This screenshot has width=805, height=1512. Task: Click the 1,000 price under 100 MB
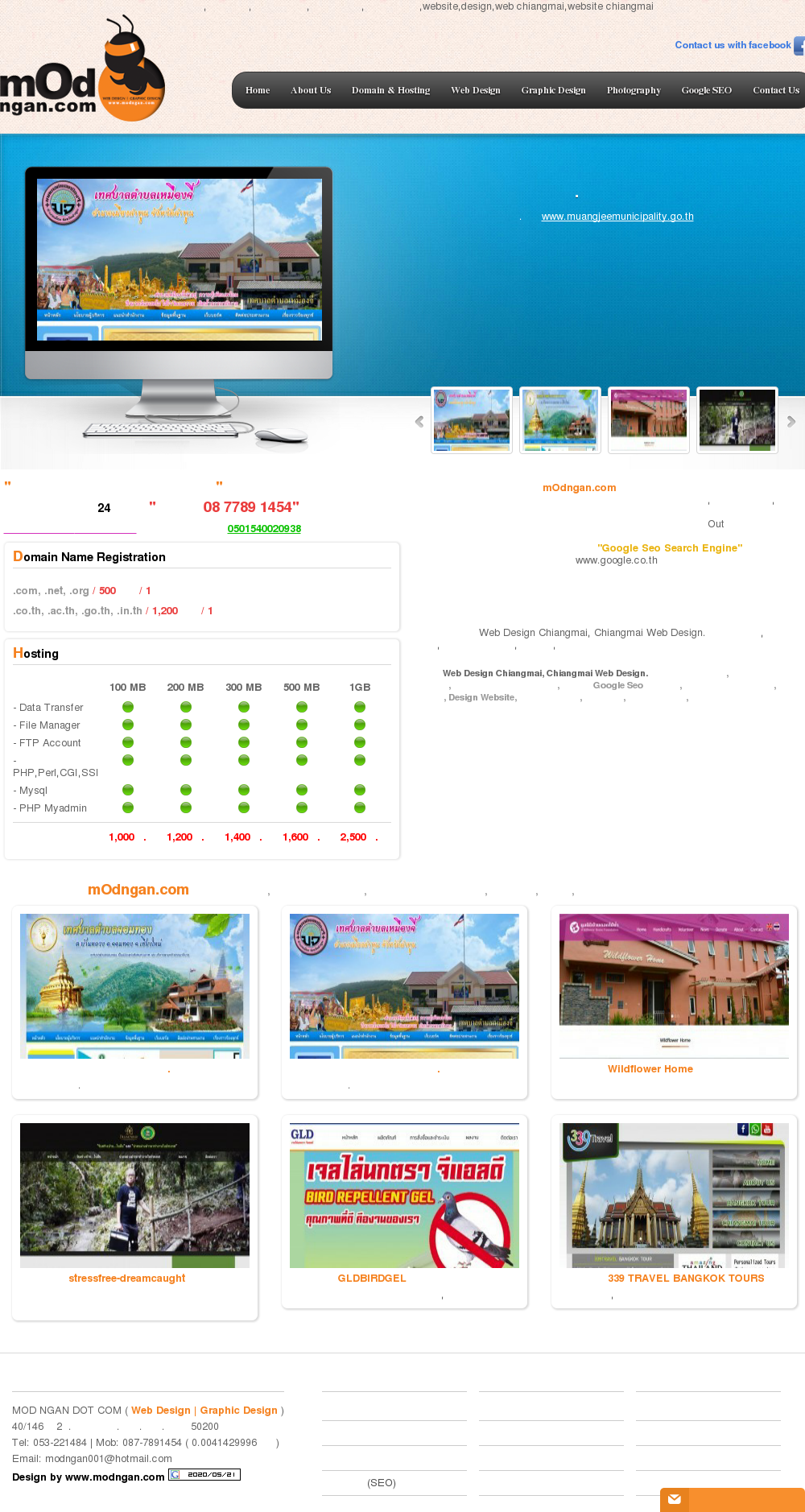click(122, 837)
